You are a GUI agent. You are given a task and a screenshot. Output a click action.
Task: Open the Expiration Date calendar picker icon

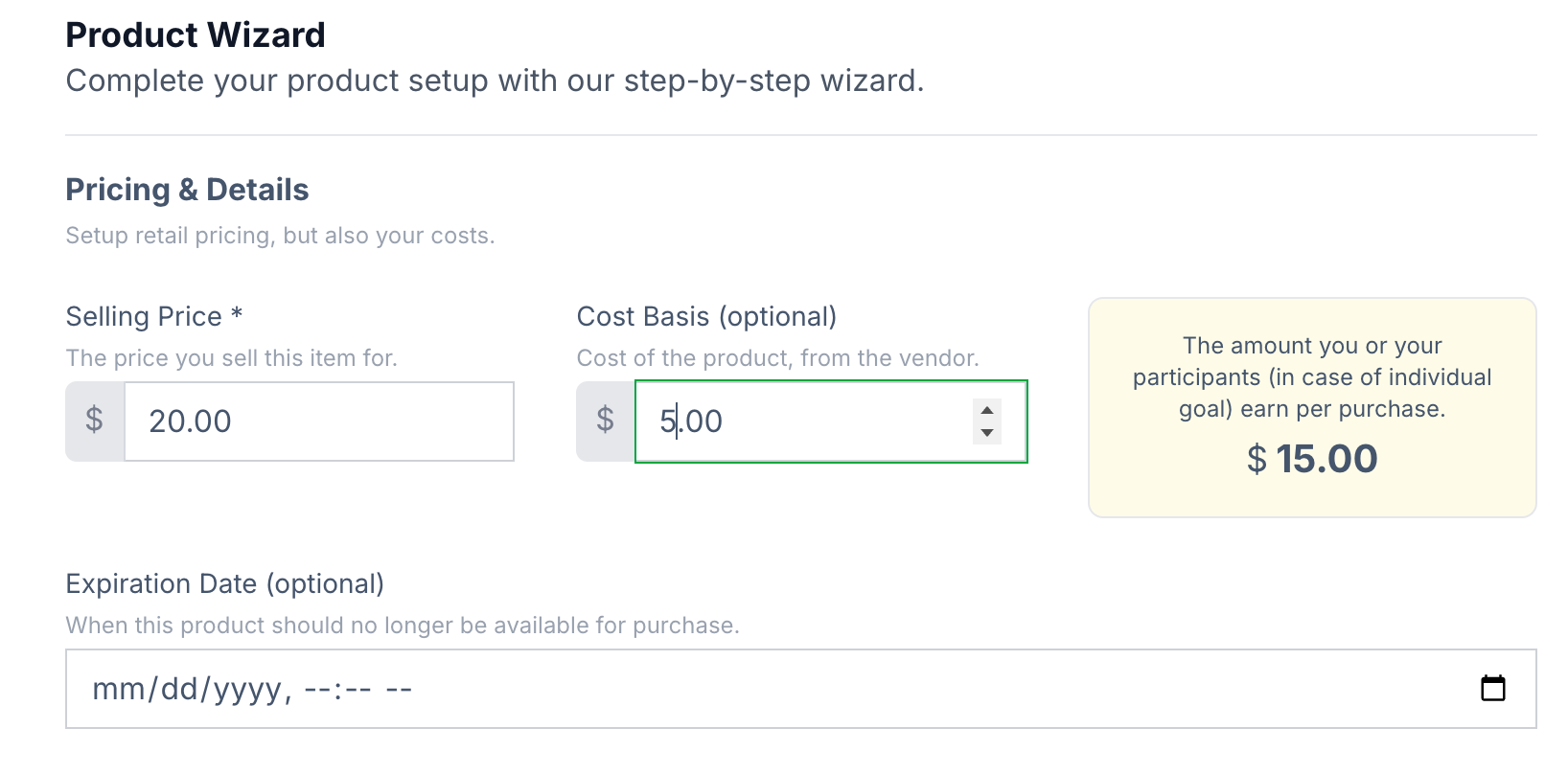(1492, 689)
